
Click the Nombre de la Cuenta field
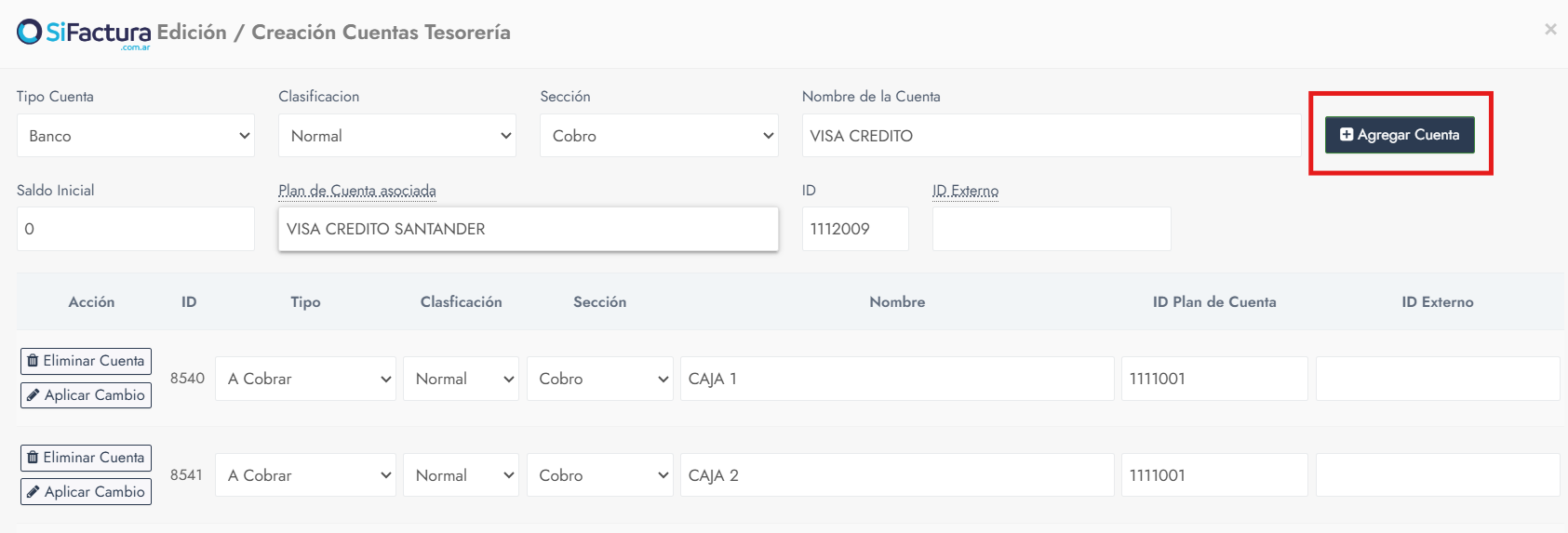(x=1052, y=136)
